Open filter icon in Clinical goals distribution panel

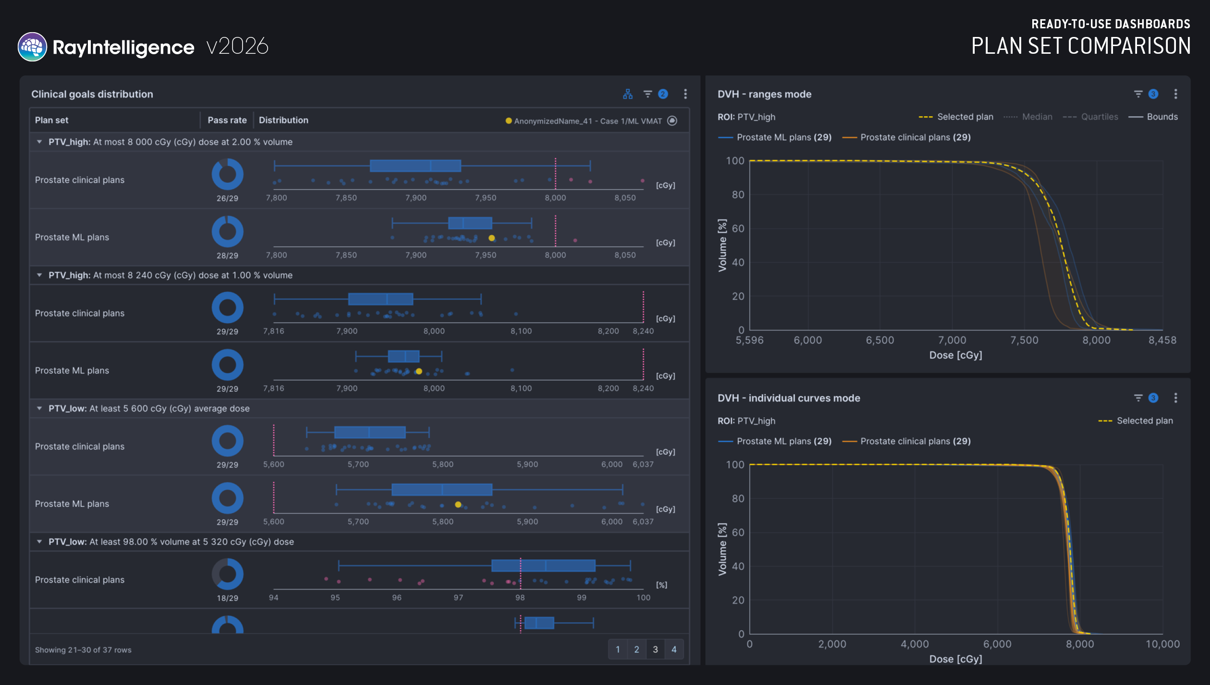(x=648, y=94)
